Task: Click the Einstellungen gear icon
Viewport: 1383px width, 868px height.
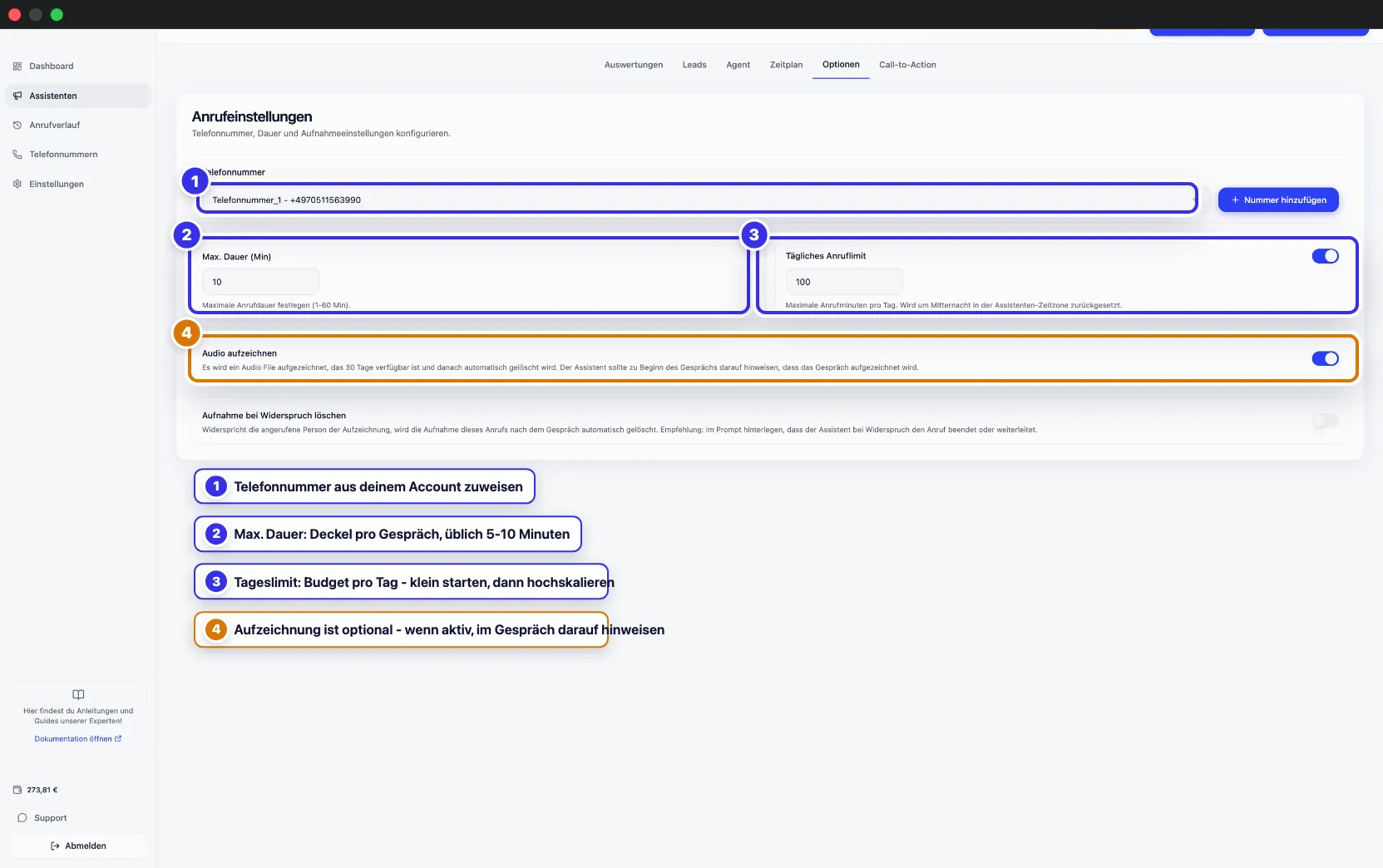Action: point(17,185)
